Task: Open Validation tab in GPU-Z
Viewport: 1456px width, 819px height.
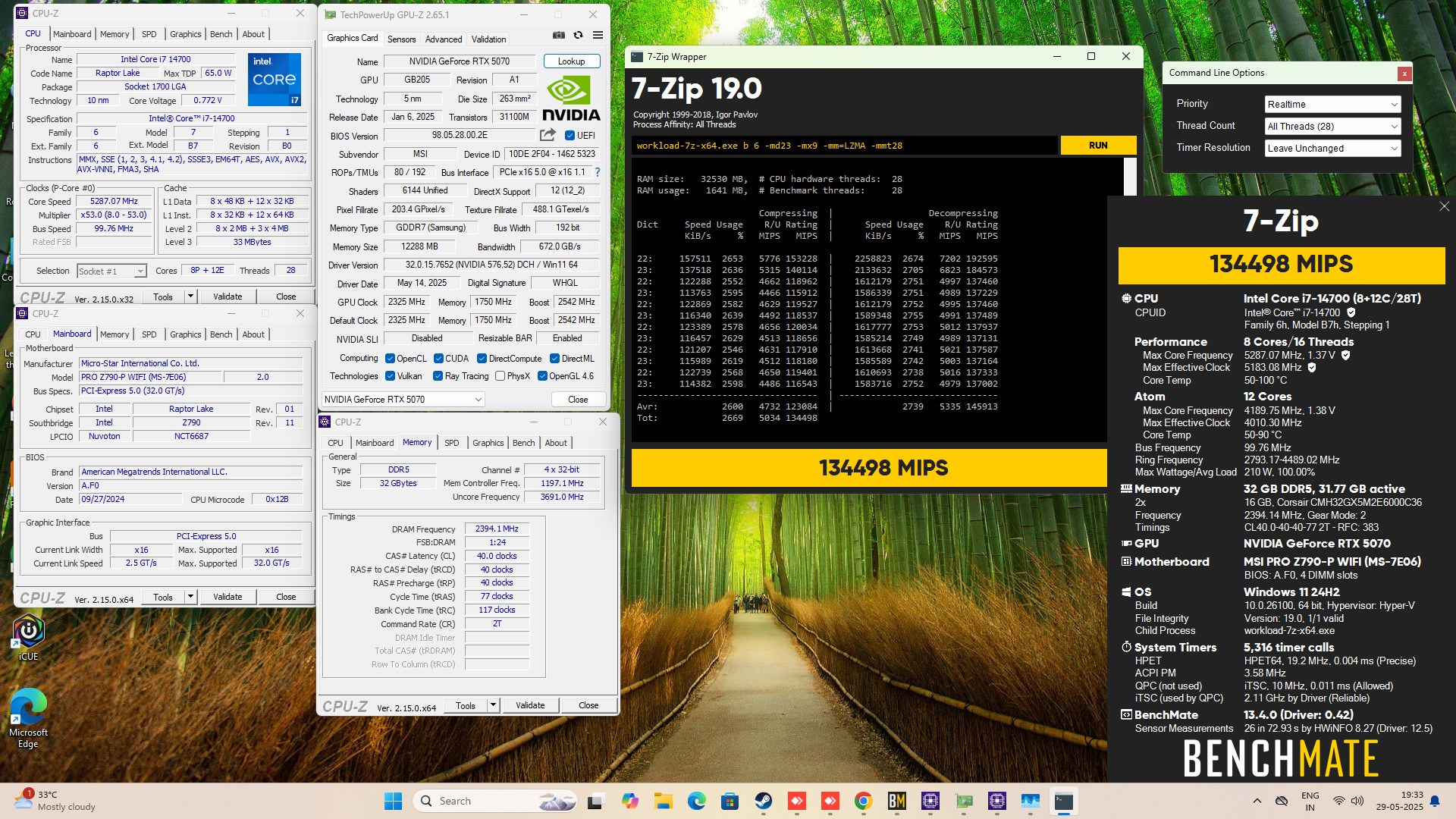Action: pos(488,39)
